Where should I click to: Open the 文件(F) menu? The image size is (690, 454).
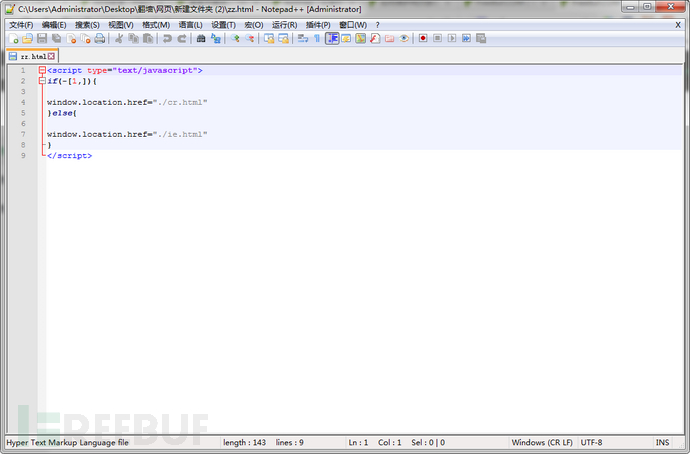(x=21, y=25)
